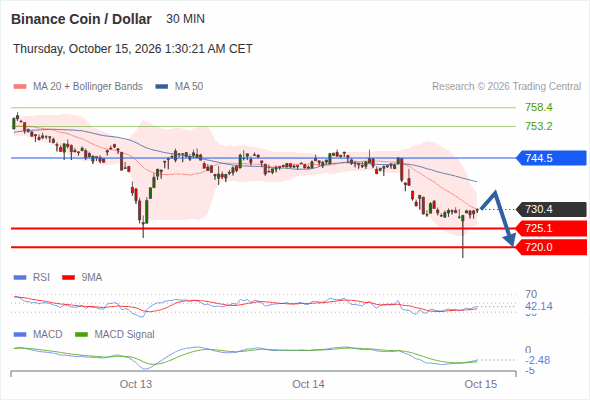590x400 pixels.
Task: Click the RSI legend label
Action: click(41, 278)
